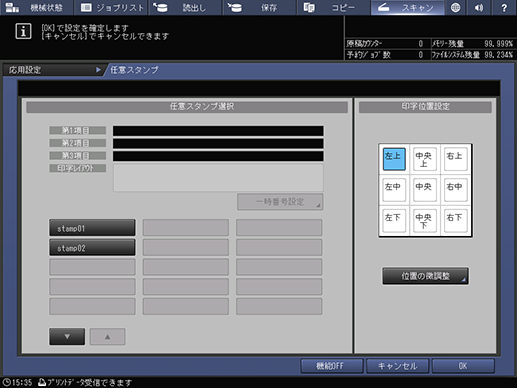Click the clock icon next to 15:35
Viewport: 517px width, 388px height.
point(6,382)
